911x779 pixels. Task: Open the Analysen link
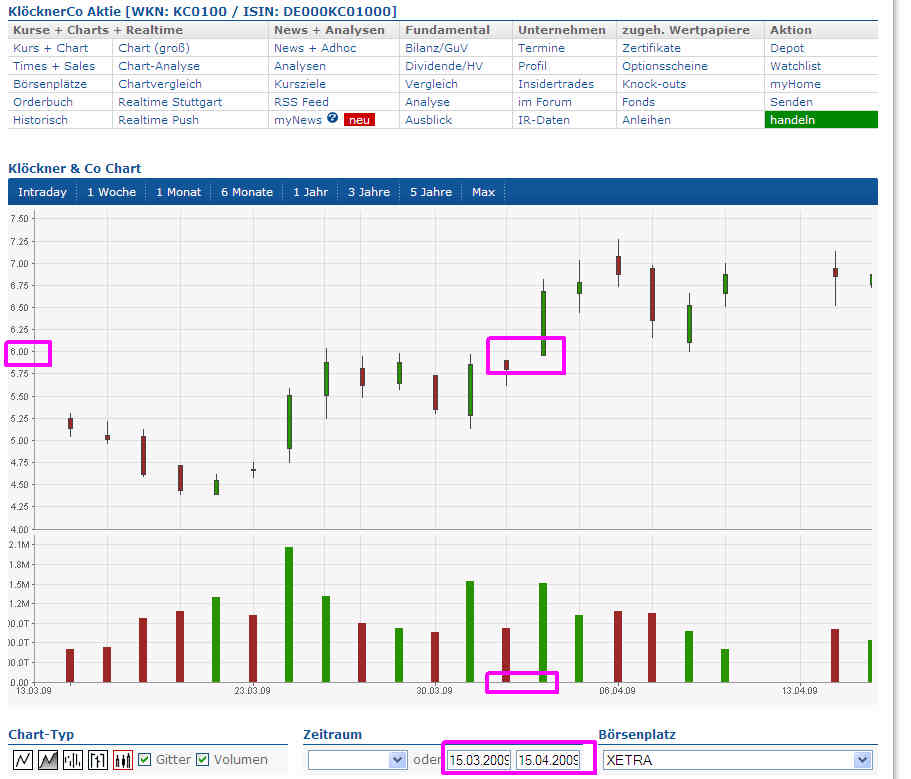coord(300,66)
